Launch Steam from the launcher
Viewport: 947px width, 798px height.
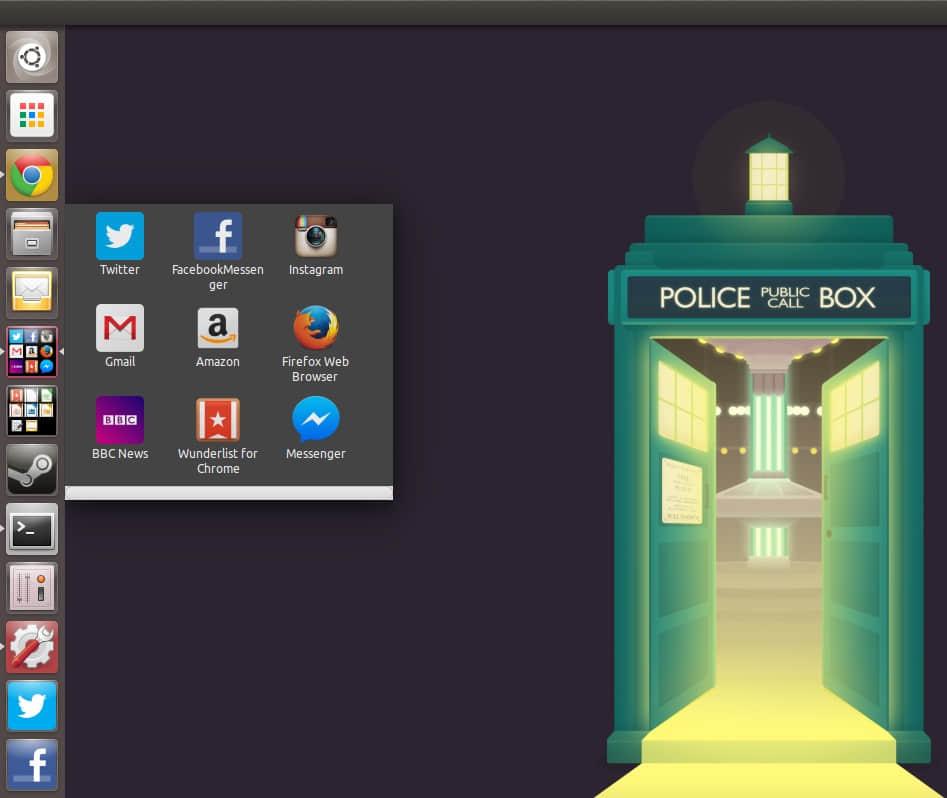[x=32, y=470]
